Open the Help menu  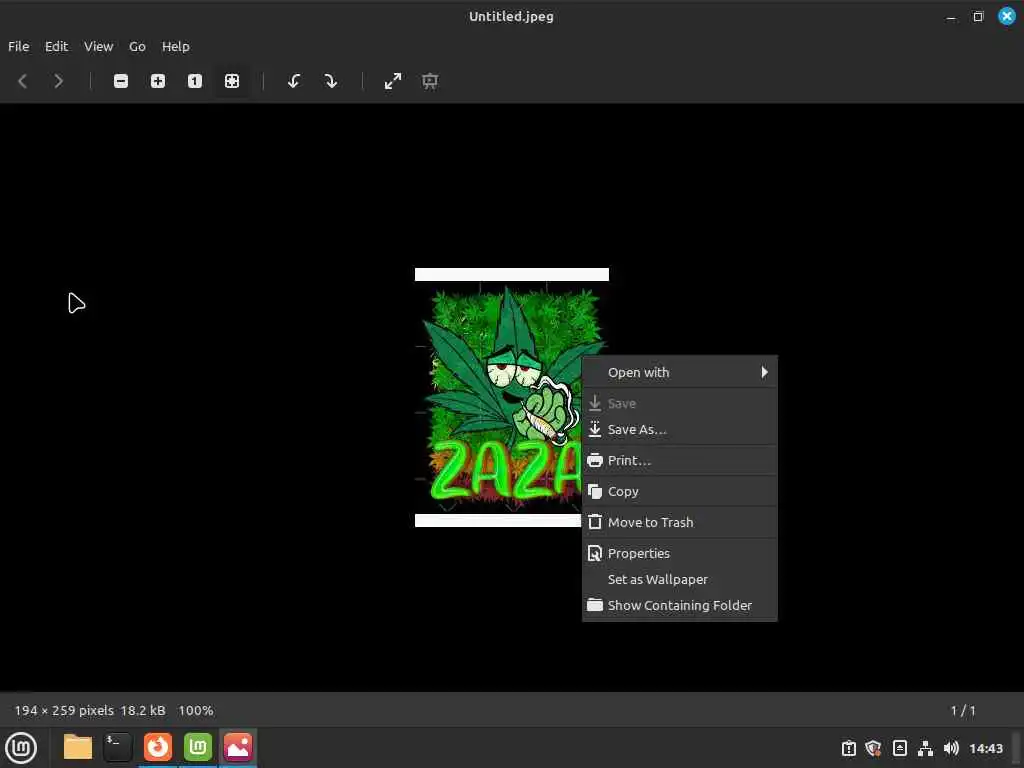point(176,46)
